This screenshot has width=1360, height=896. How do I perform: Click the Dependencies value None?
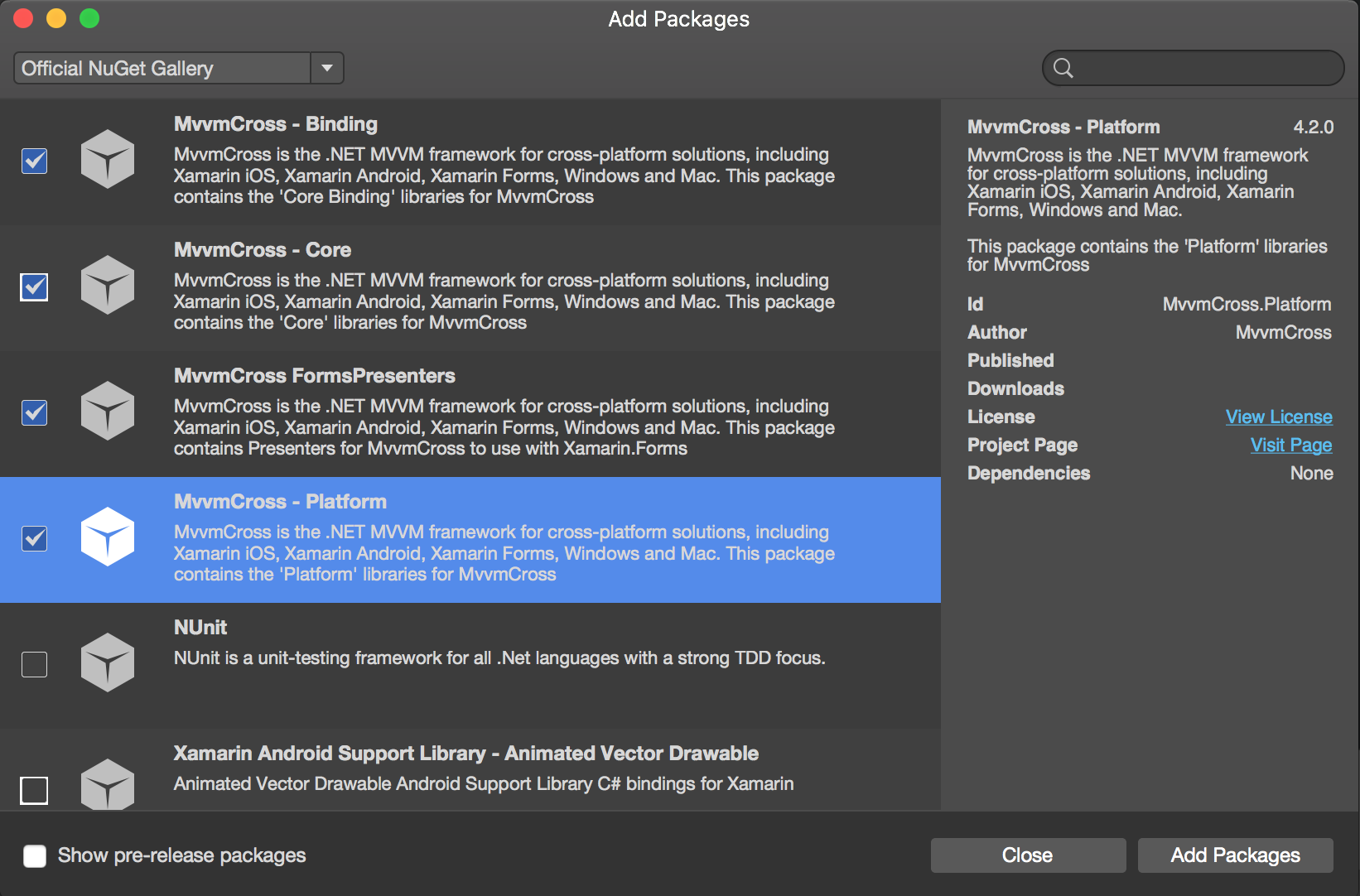coord(1312,474)
